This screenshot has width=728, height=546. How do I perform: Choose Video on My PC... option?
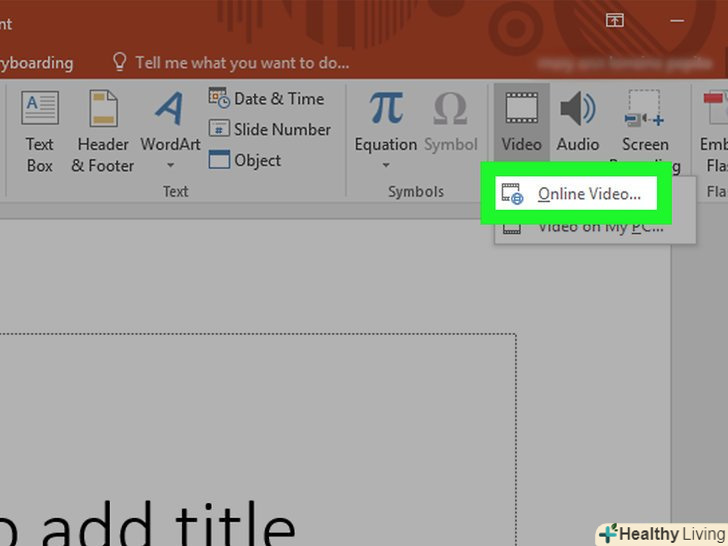595,228
